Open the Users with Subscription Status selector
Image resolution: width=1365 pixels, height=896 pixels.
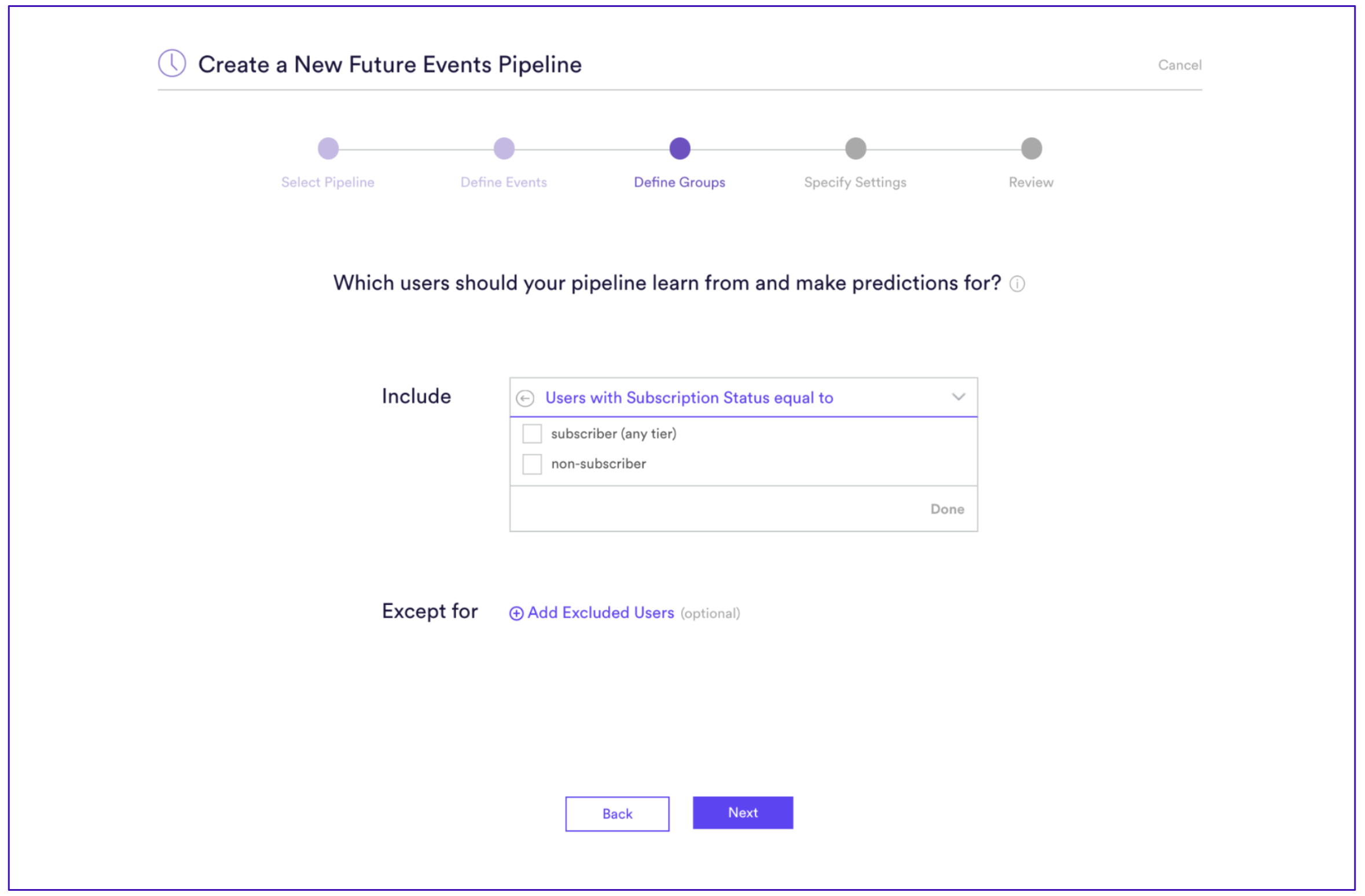click(743, 398)
